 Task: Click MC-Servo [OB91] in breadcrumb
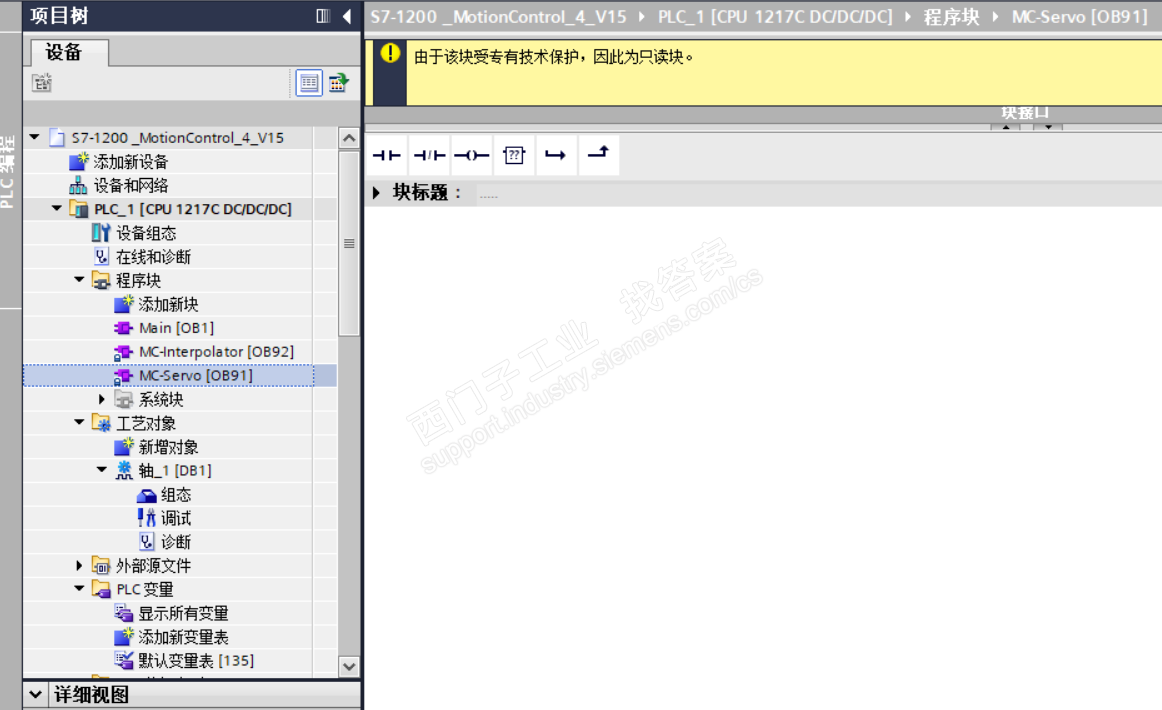point(1080,16)
